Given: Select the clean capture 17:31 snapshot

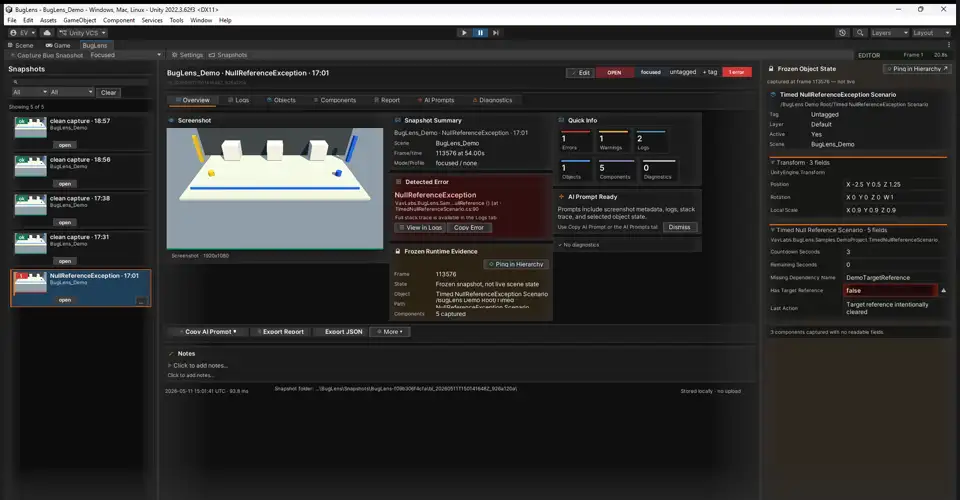Looking at the screenshot, I should click(80, 248).
